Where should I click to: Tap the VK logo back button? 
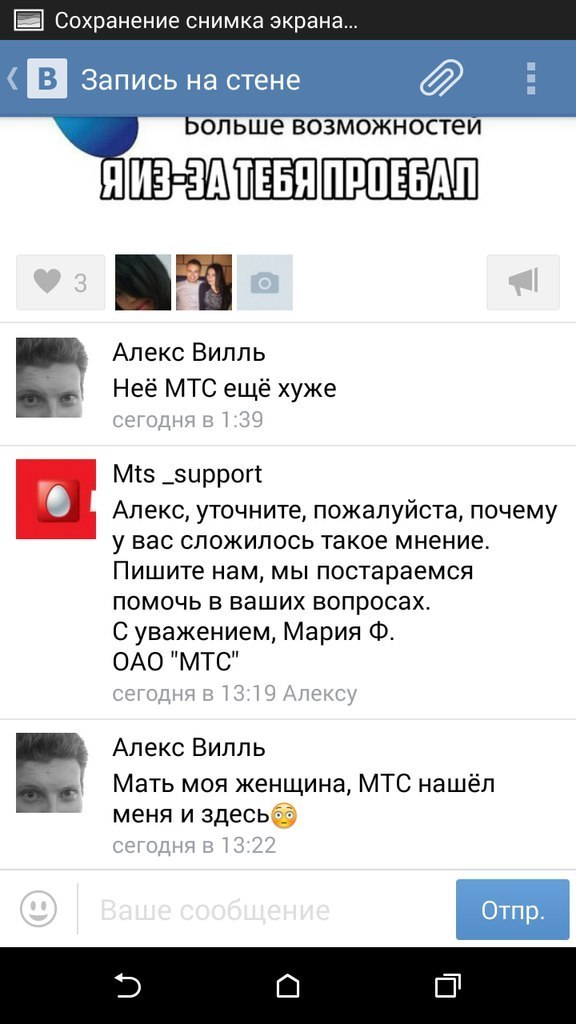[38, 79]
